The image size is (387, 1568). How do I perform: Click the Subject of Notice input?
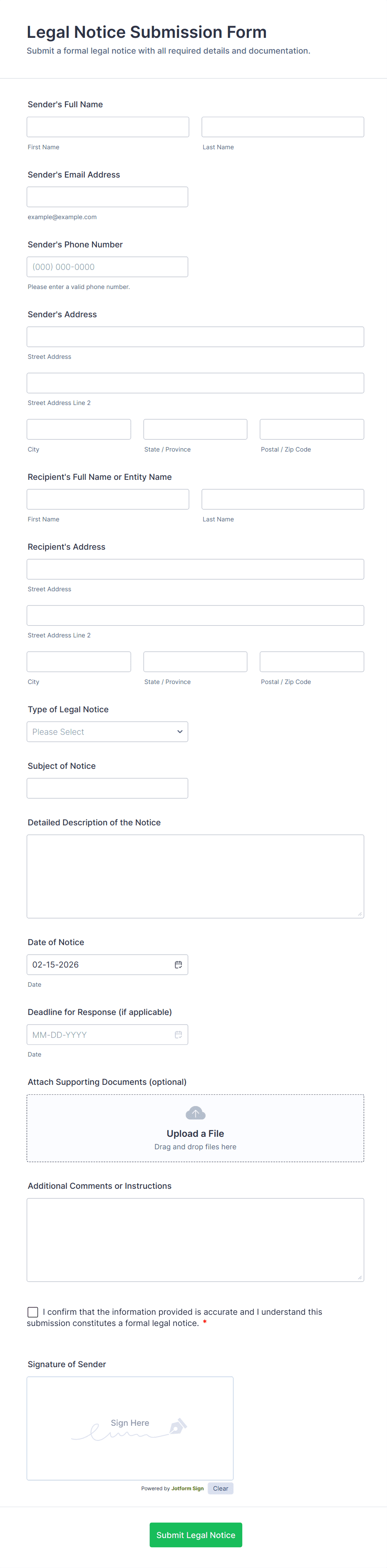(x=107, y=788)
